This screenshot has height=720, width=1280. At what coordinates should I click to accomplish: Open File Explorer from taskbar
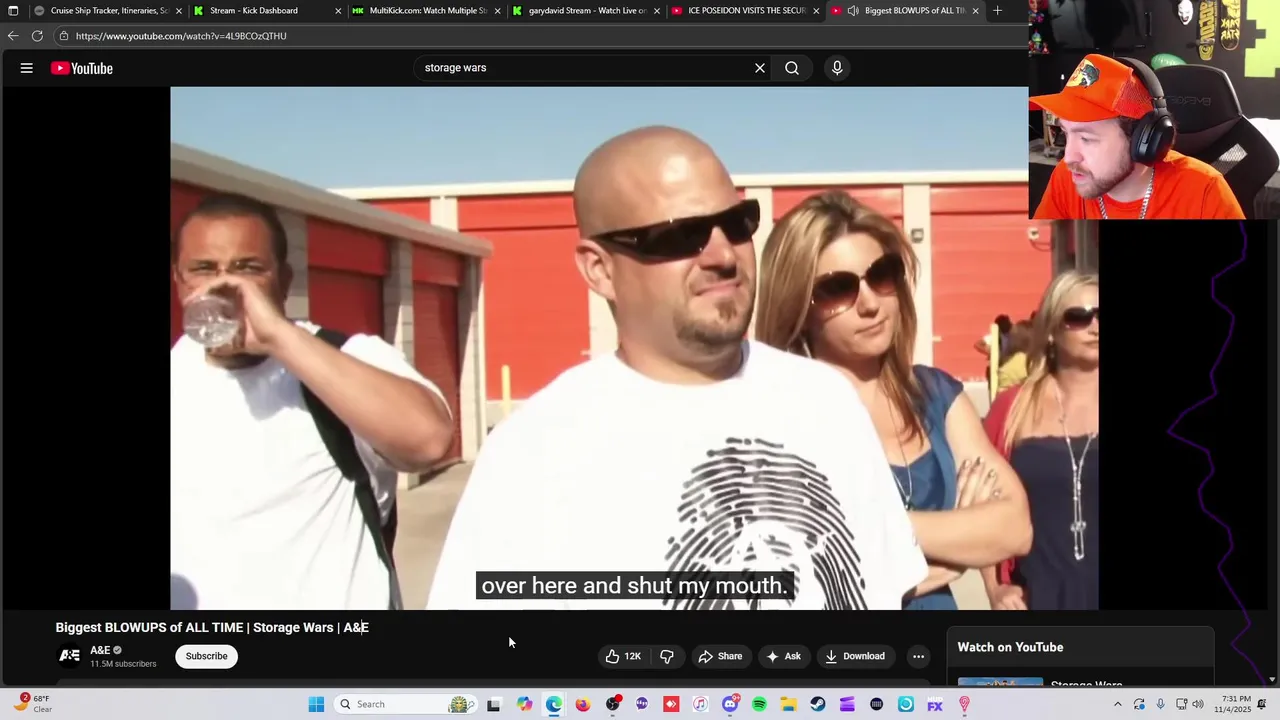point(788,704)
